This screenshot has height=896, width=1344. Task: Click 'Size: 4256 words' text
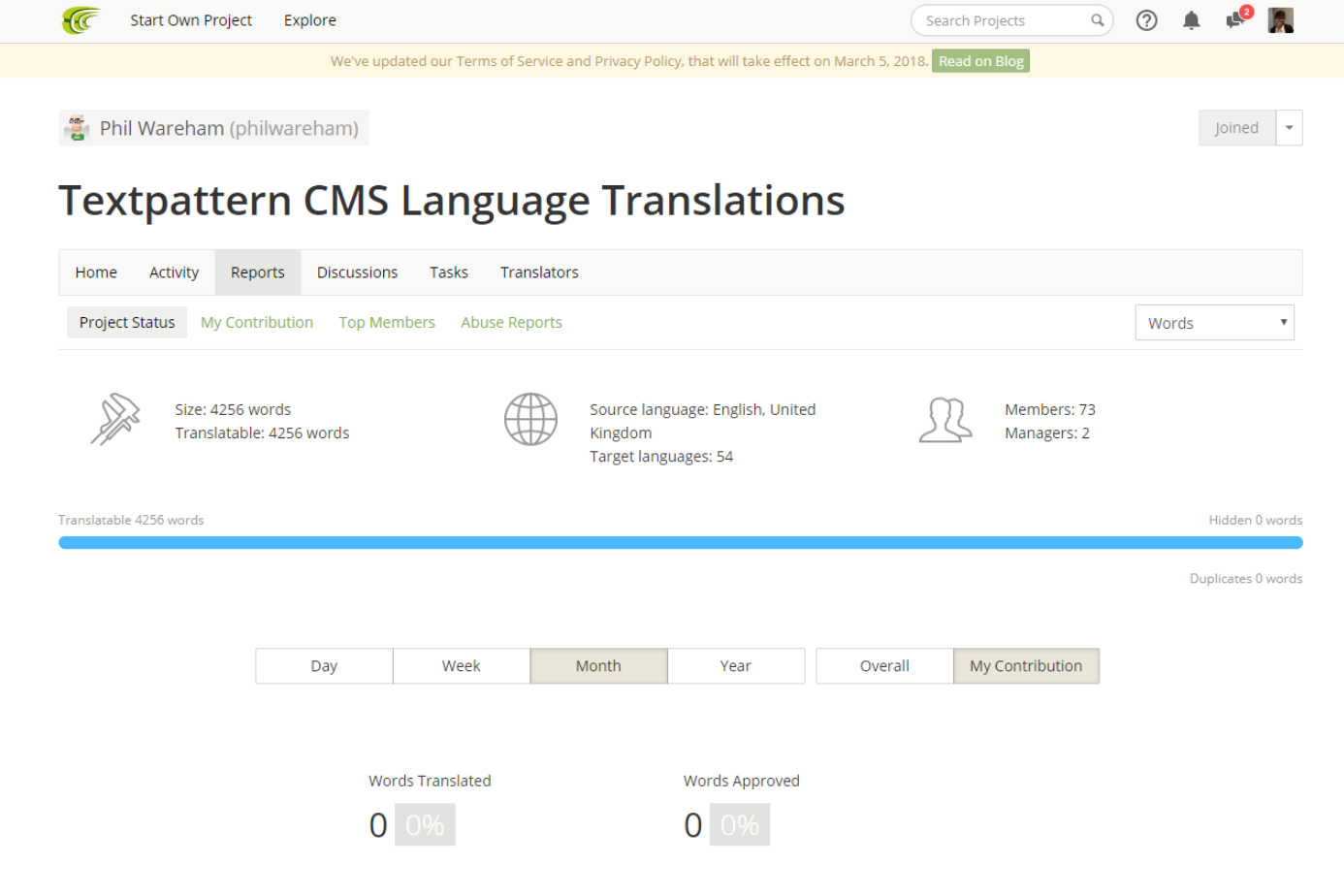(233, 409)
